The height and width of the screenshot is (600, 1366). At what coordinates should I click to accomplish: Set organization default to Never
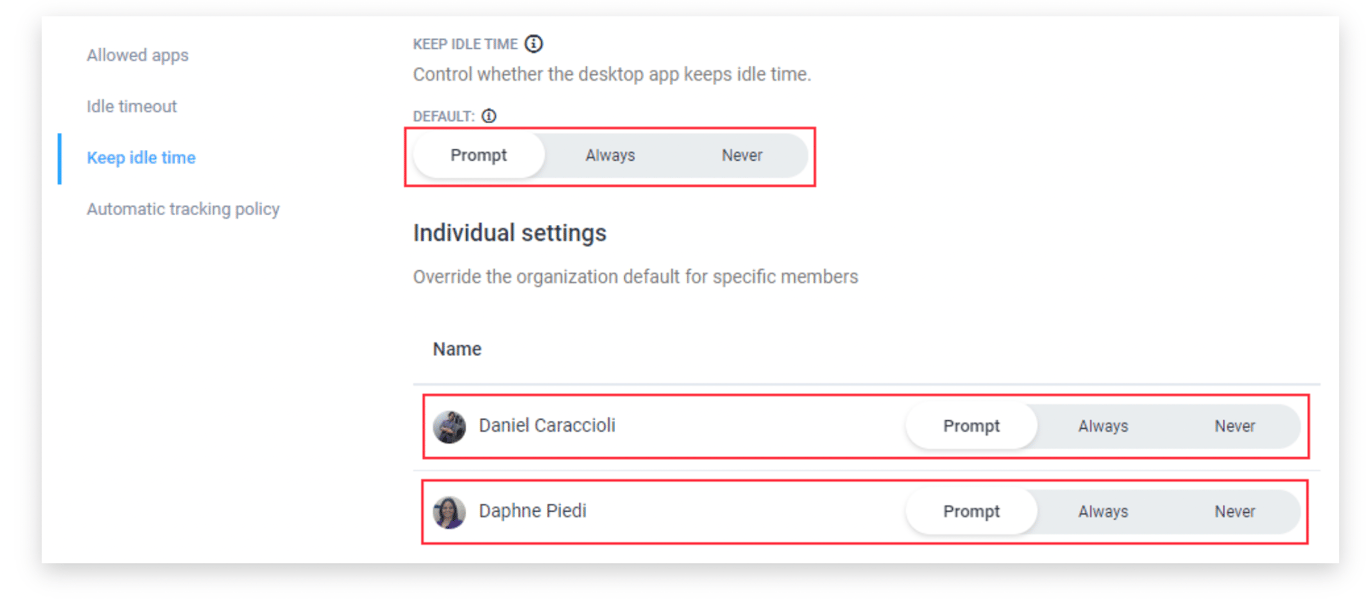pos(742,156)
